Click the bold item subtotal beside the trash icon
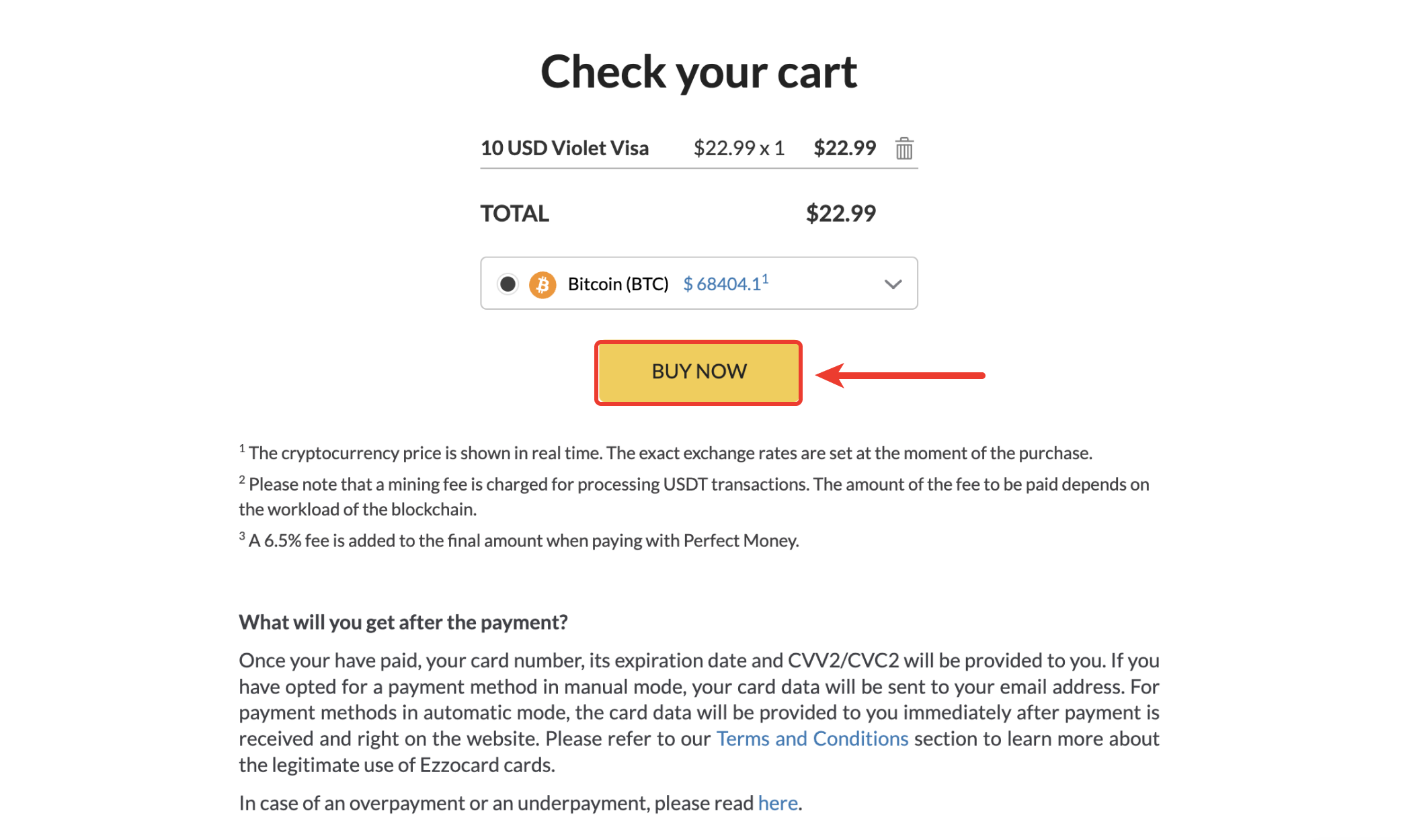Viewport: 1405px width, 840px height. coord(844,148)
